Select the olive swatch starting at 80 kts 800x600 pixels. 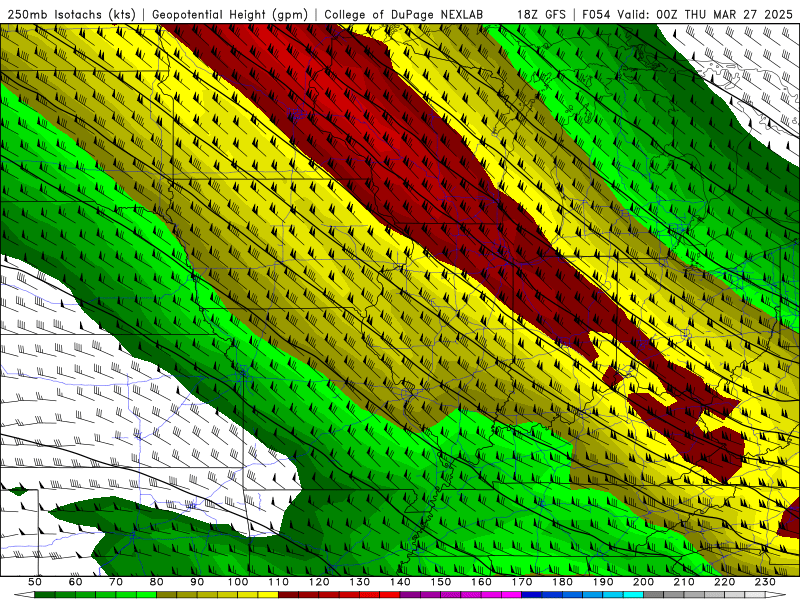(166, 594)
